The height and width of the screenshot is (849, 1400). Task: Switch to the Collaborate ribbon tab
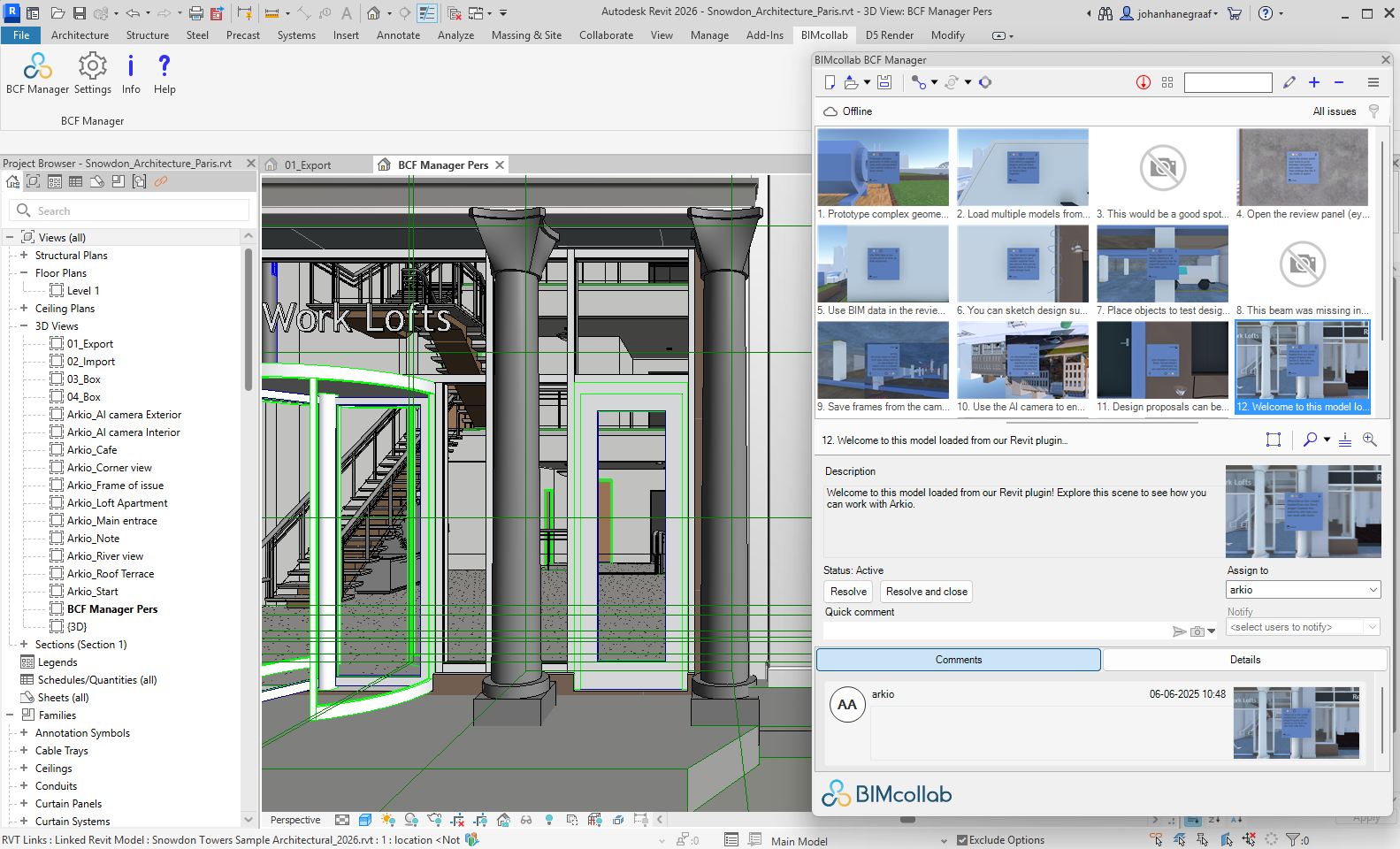pos(606,35)
